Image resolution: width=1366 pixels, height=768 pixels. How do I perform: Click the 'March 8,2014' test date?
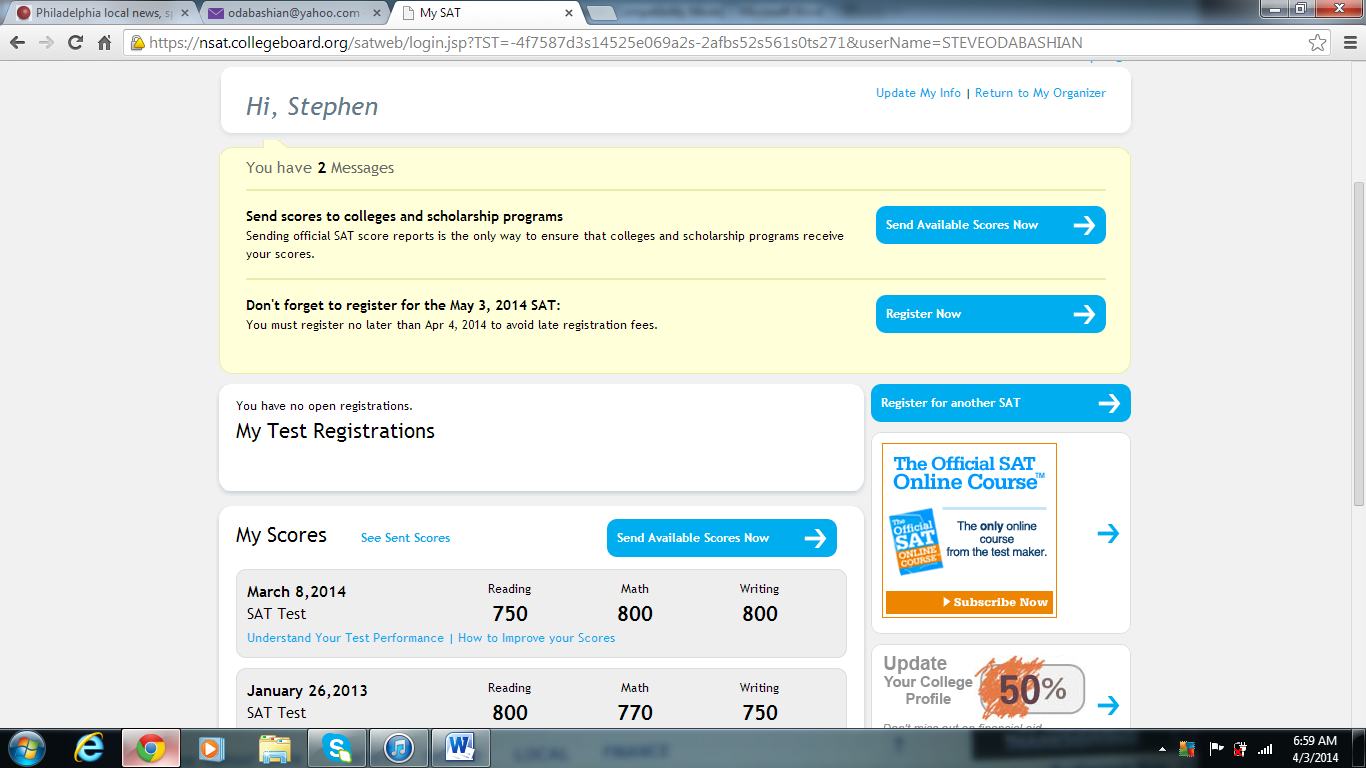[x=296, y=591]
